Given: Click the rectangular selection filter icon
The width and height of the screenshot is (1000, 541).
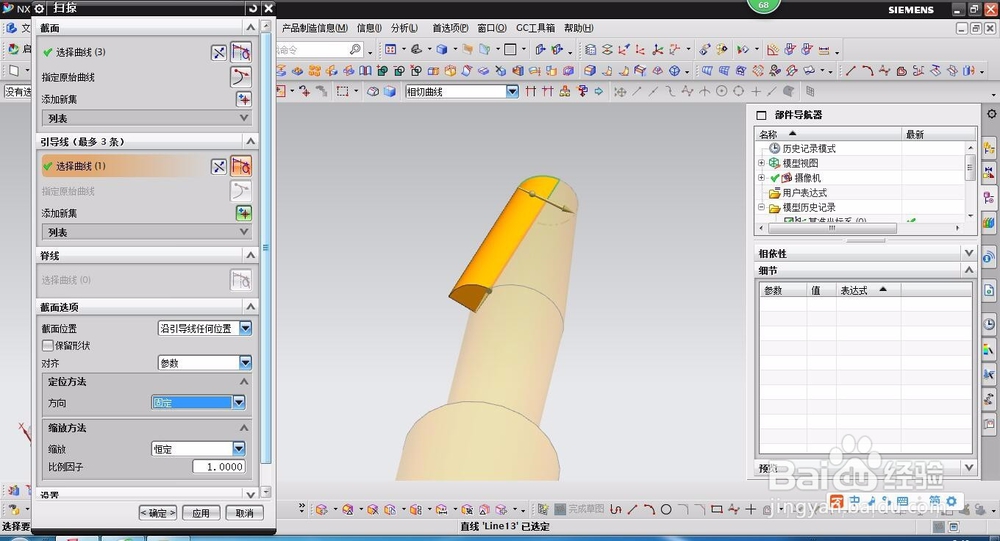Looking at the screenshot, I should coord(342,92).
